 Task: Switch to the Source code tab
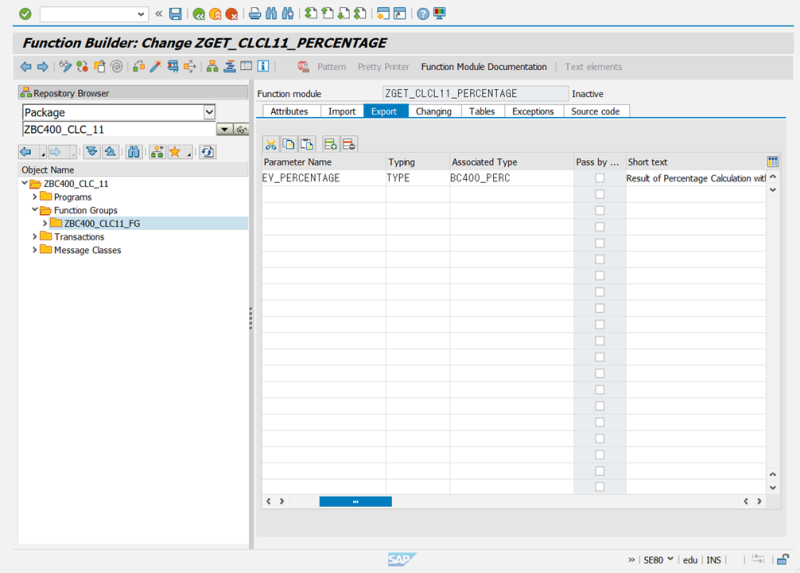pyautogui.click(x=595, y=111)
